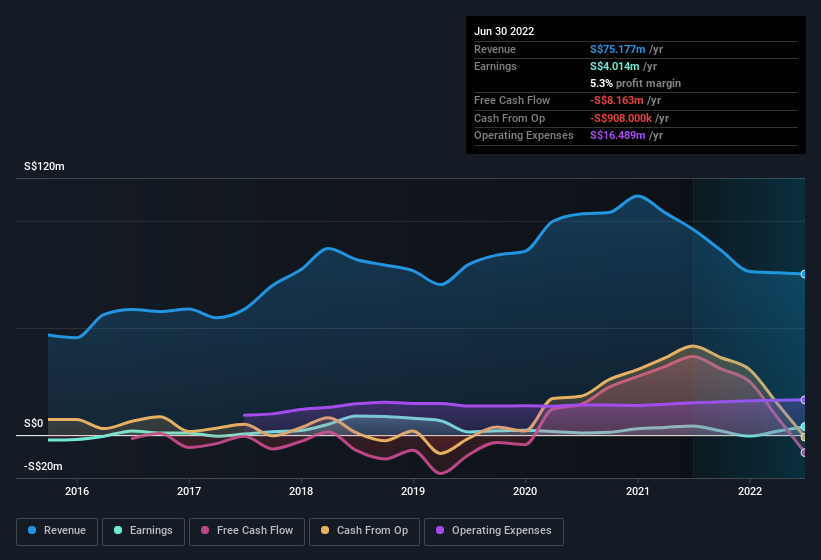Click the S$16.489m operating expenses value
Image resolution: width=821 pixels, height=560 pixels.
tap(617, 136)
